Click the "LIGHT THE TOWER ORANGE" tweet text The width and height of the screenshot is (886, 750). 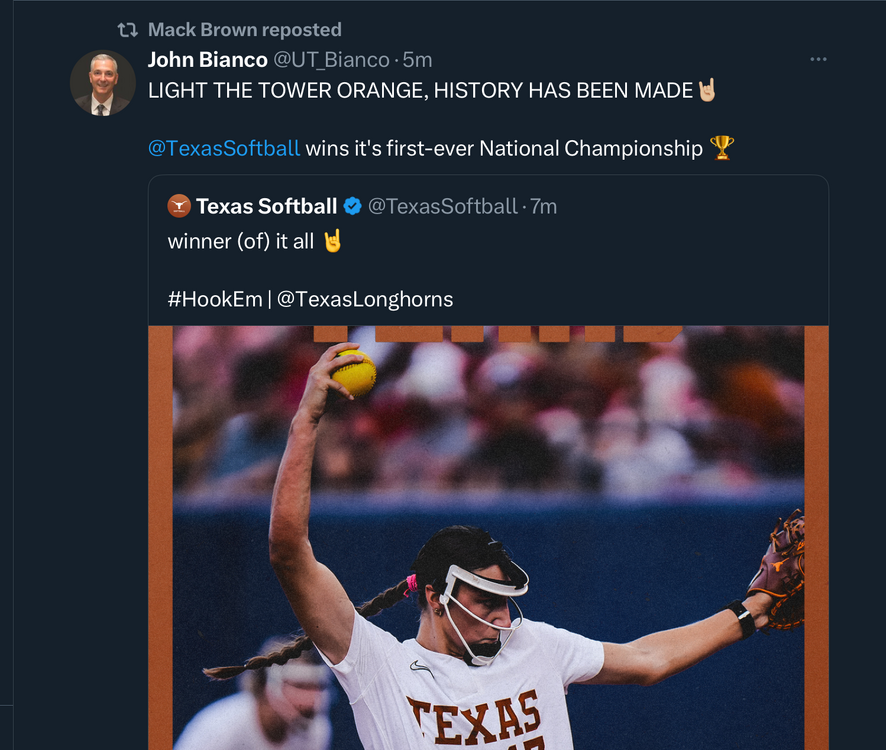coord(420,90)
